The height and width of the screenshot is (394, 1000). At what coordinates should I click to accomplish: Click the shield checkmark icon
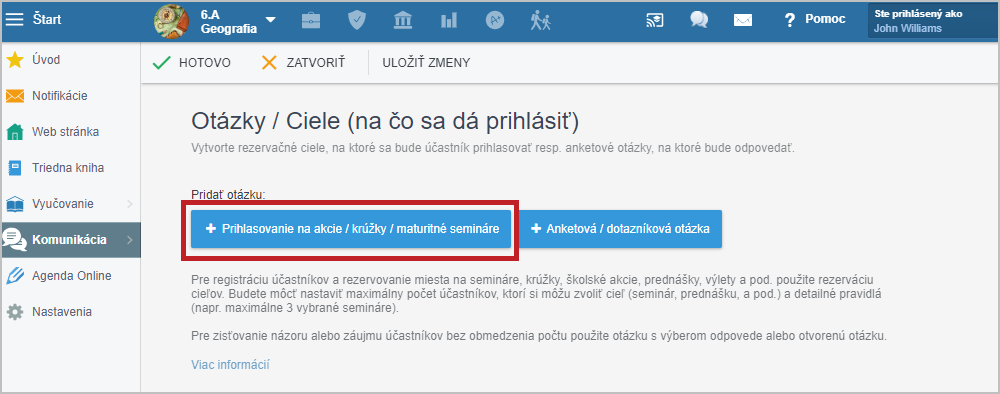pos(357,20)
